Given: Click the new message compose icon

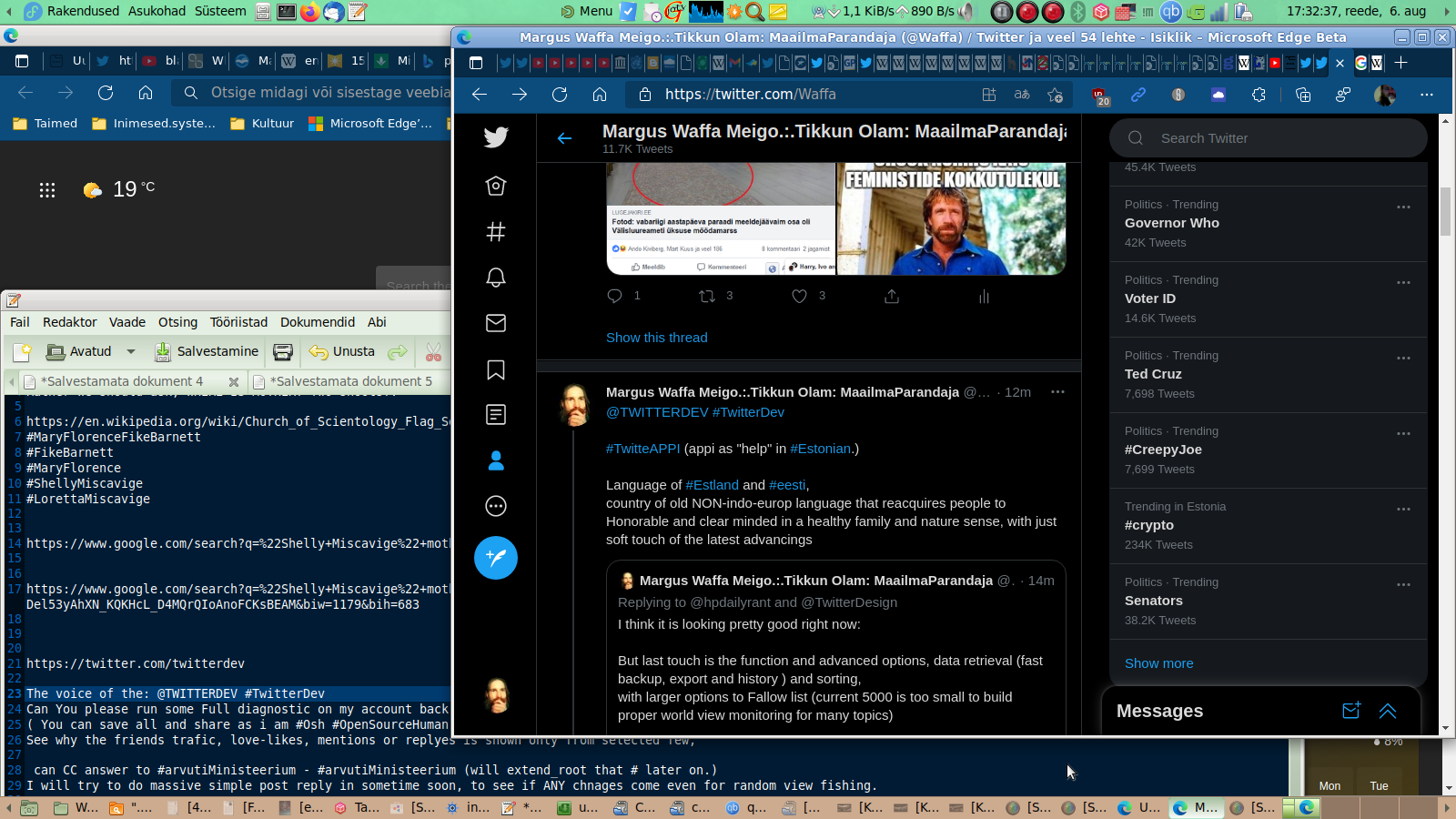Looking at the screenshot, I should tap(1351, 711).
